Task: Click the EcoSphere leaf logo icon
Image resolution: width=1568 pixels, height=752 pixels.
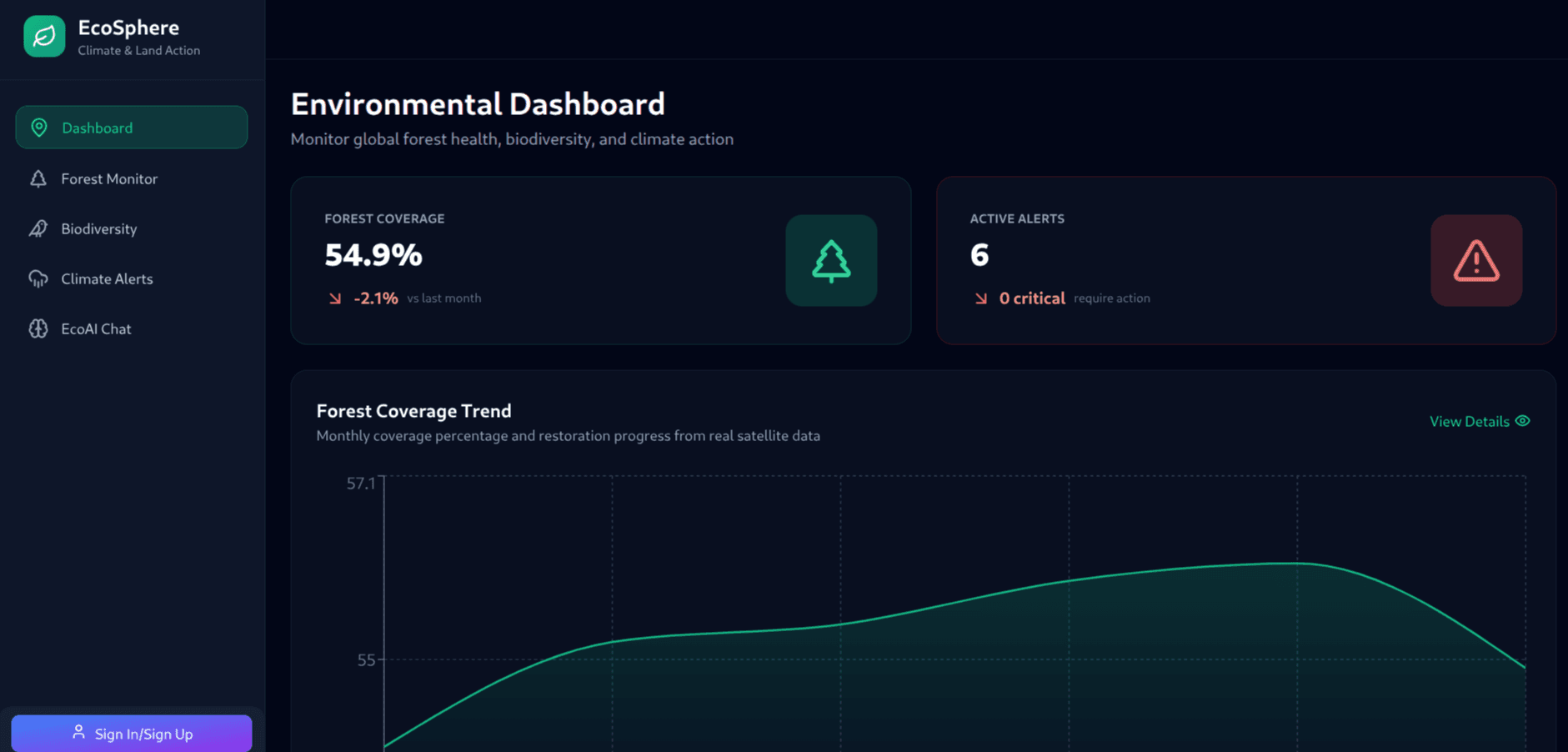Action: click(44, 37)
